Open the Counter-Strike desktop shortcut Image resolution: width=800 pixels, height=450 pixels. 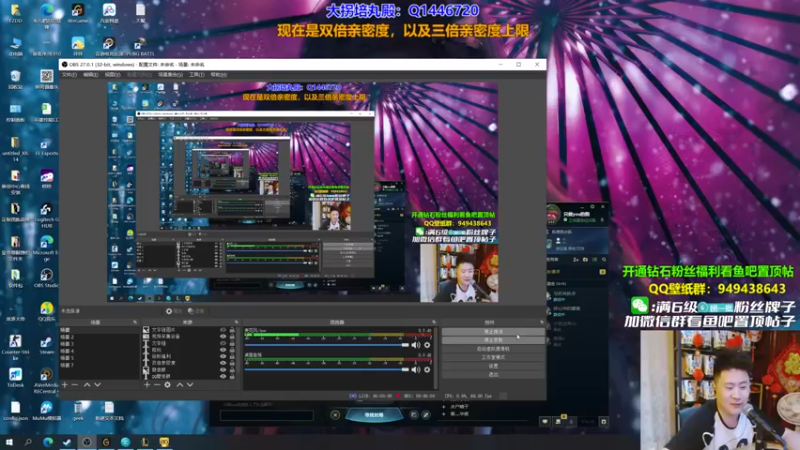pos(15,347)
